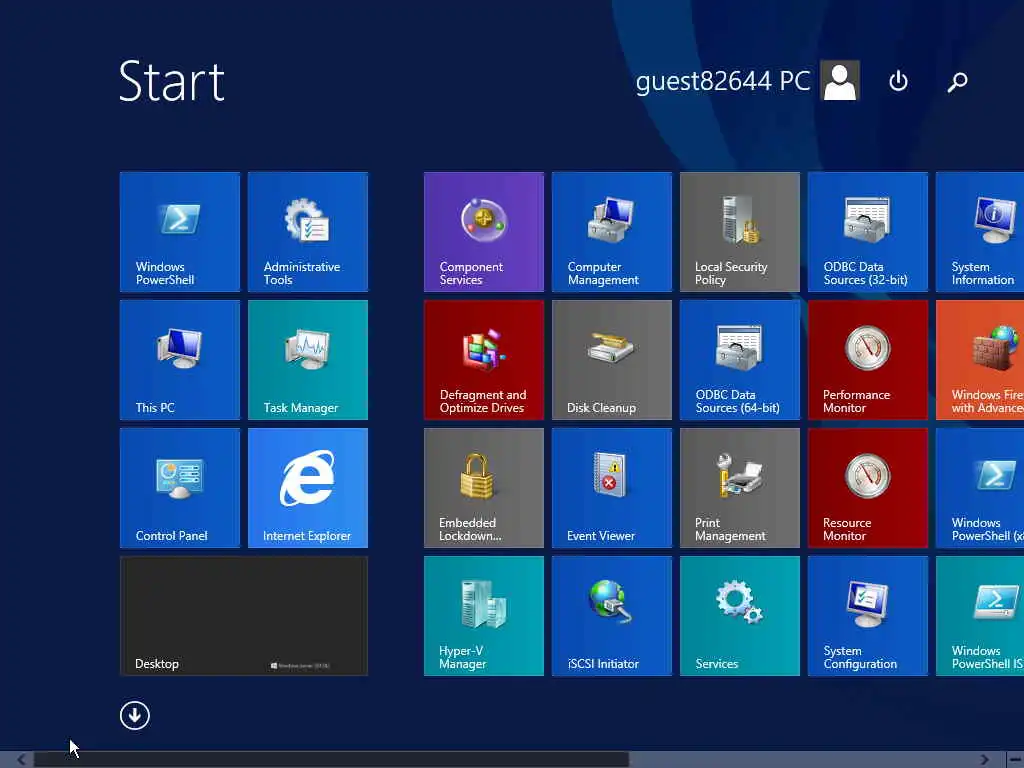Open Component Services tile

pos(483,232)
